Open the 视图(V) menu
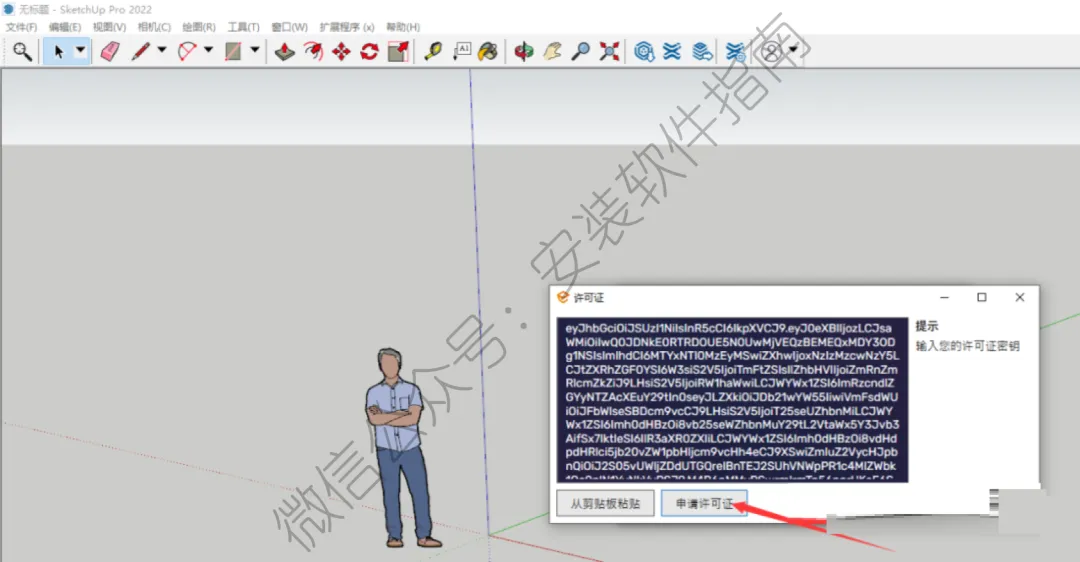1080x562 pixels. click(x=110, y=27)
